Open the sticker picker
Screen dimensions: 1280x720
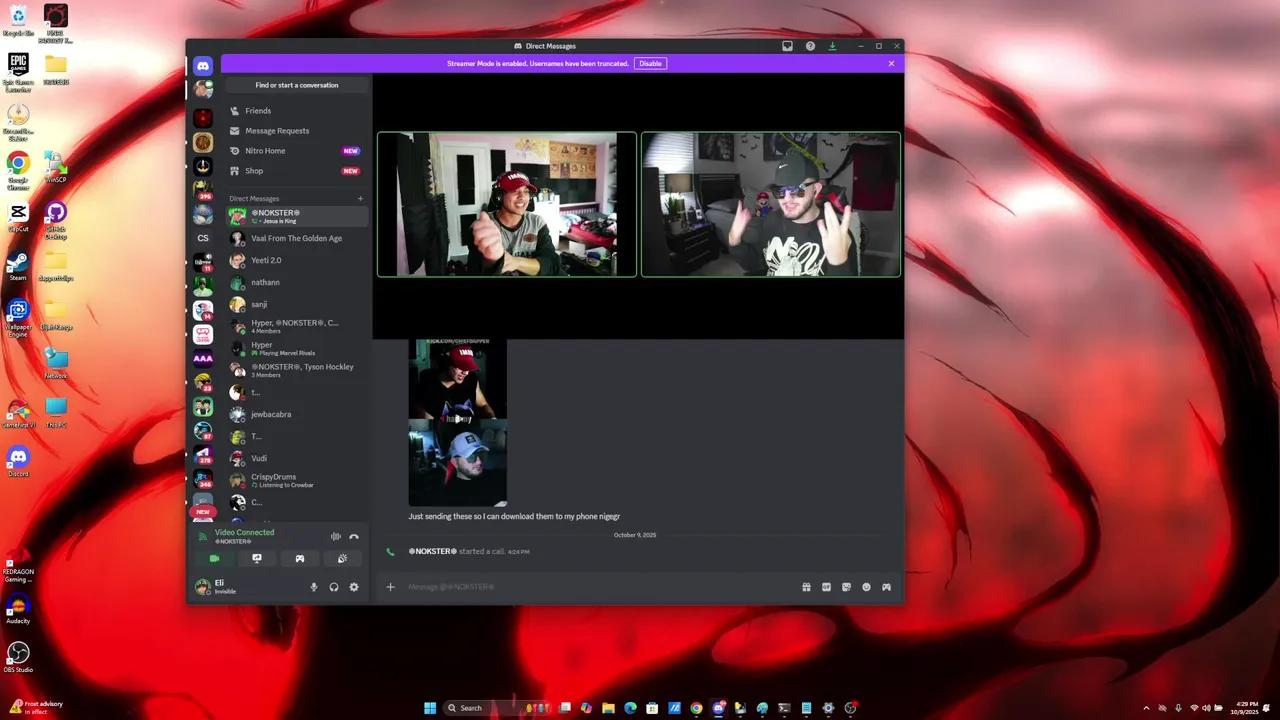pos(846,587)
